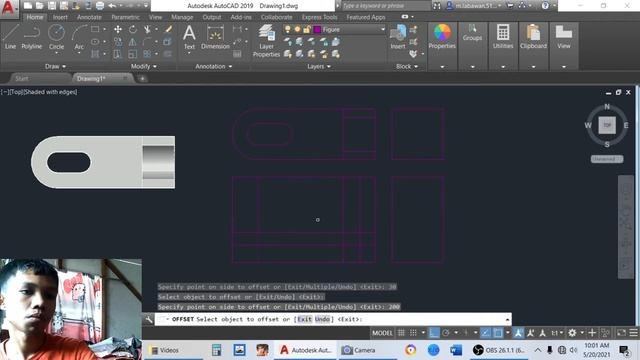The image size is (640, 360).
Task: Click the Shaded with edges visual style label
Action: coord(51,92)
